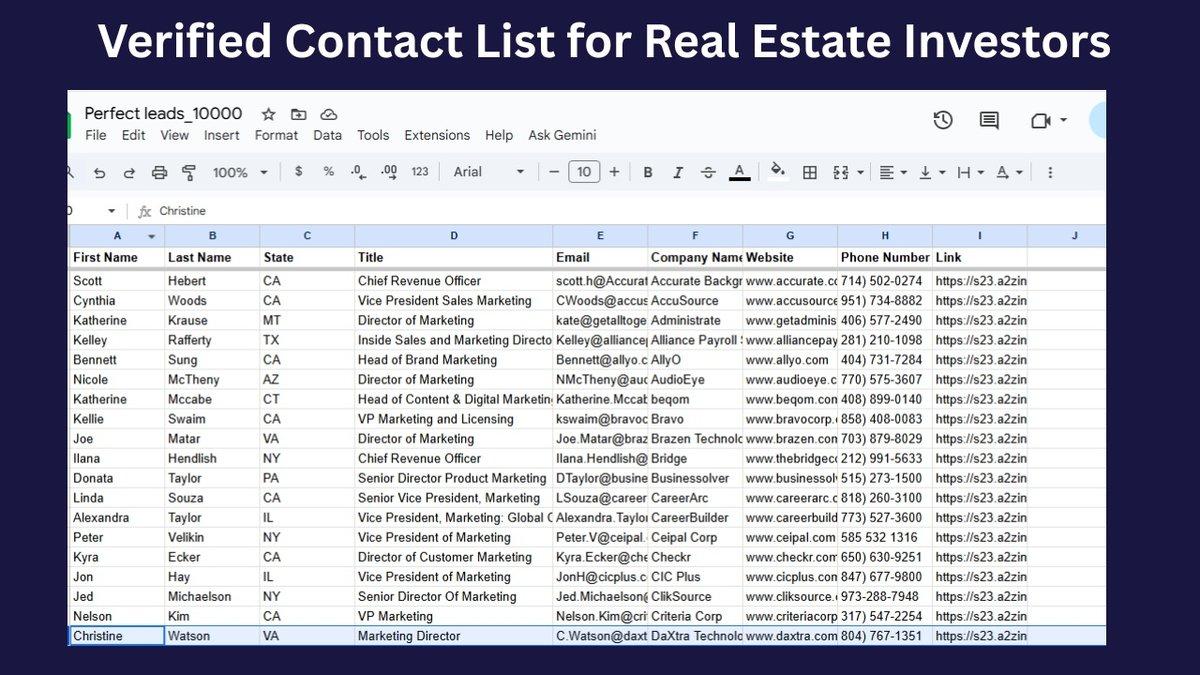Click the Phone Number header cell

tap(885, 257)
